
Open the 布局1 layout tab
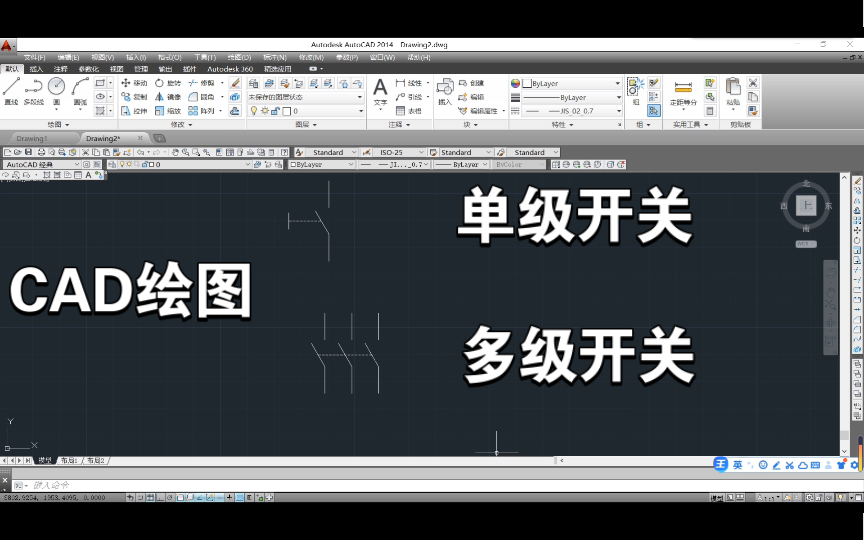[x=69, y=461]
